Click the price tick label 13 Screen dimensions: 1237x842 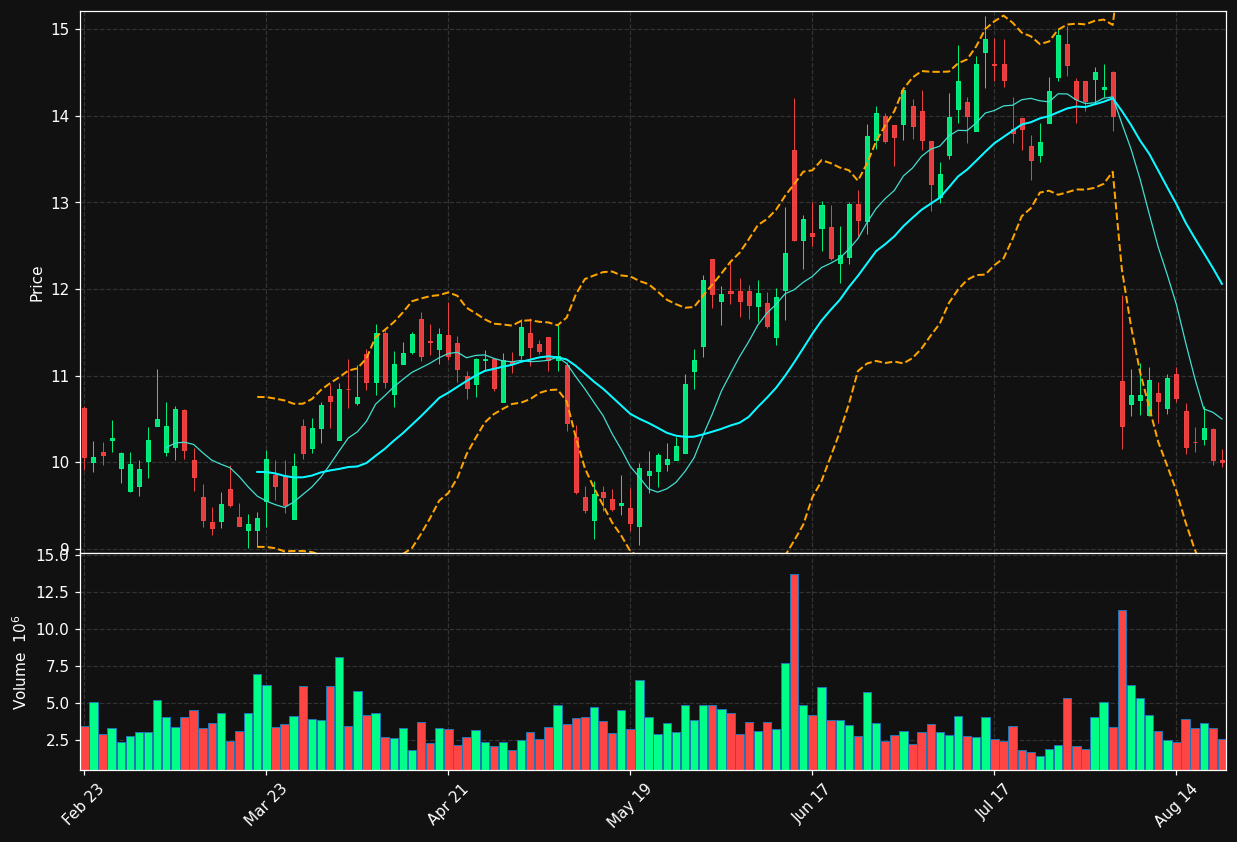59,203
